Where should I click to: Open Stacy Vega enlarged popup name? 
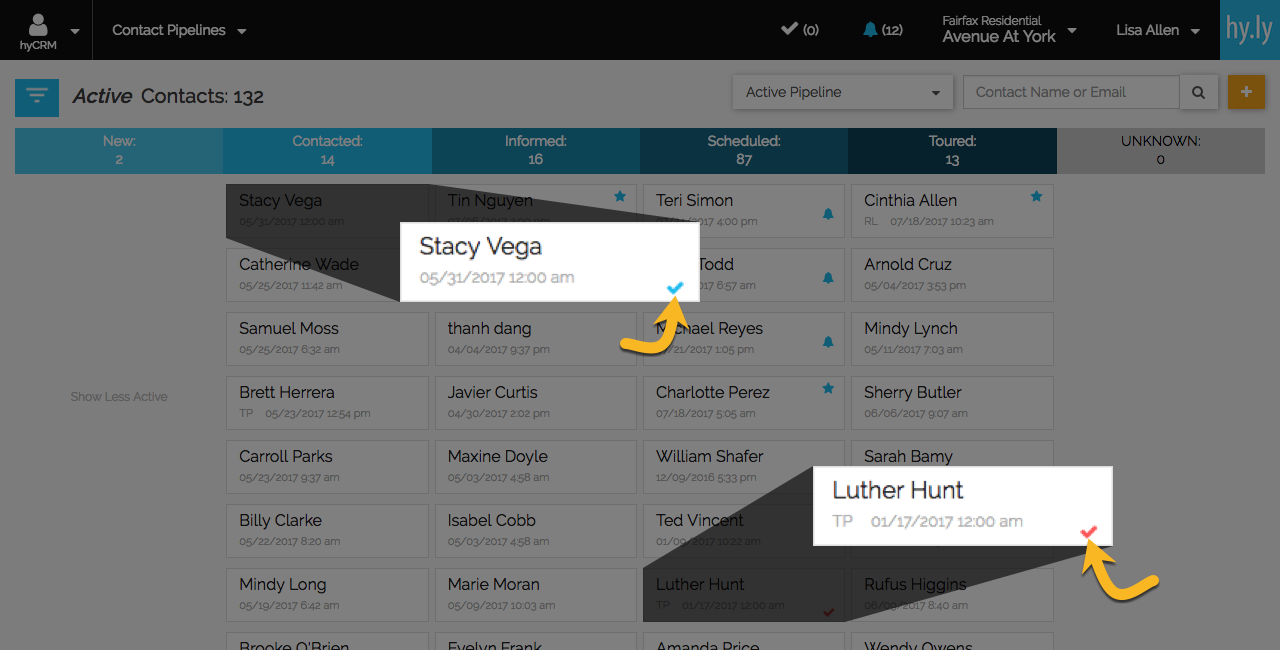[481, 247]
